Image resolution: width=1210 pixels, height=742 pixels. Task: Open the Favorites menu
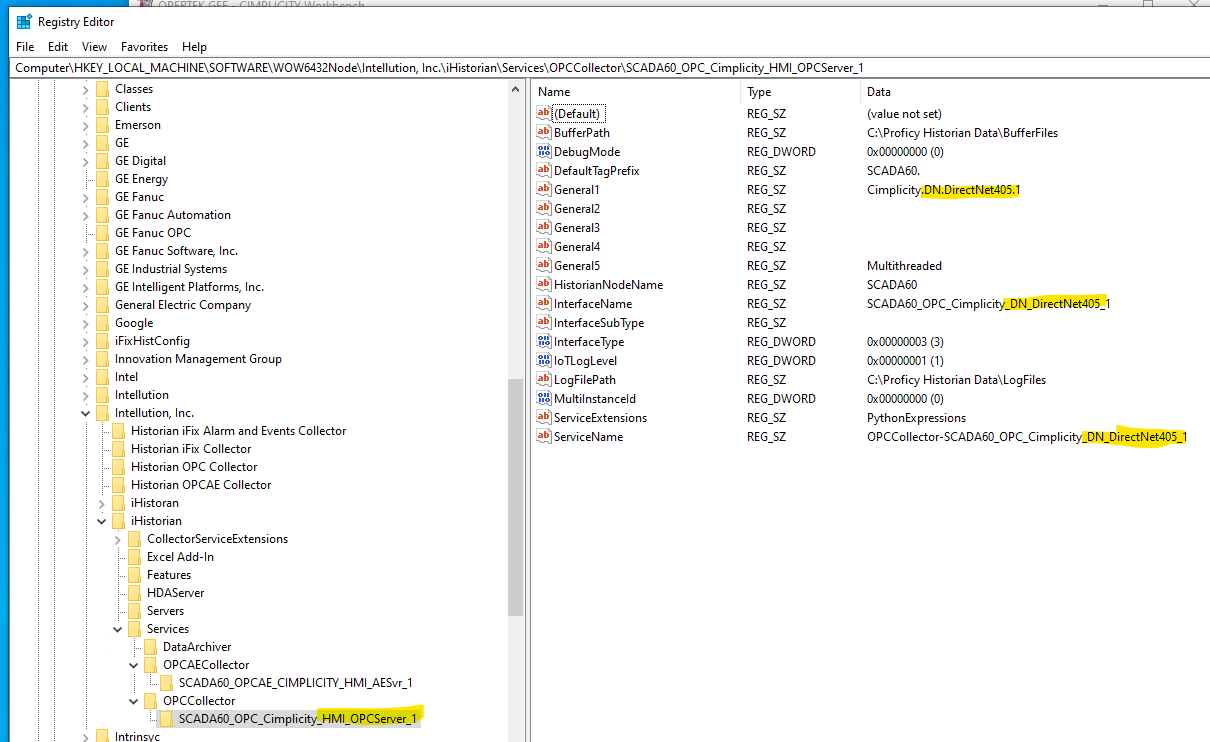point(145,47)
